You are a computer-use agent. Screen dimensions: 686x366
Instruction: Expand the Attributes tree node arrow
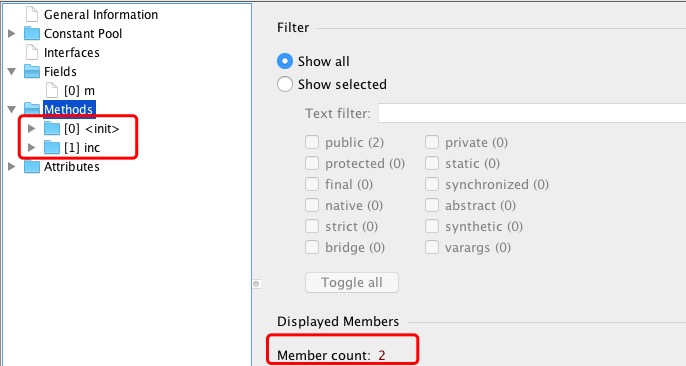click(12, 167)
